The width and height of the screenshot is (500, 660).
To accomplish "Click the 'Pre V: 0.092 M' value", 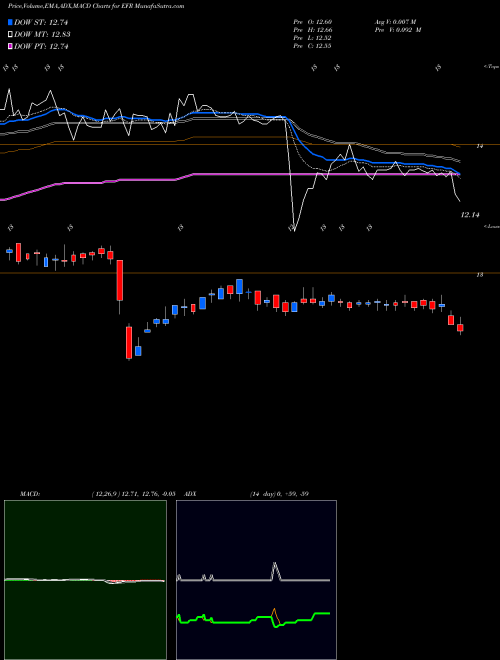I will [x=398, y=30].
